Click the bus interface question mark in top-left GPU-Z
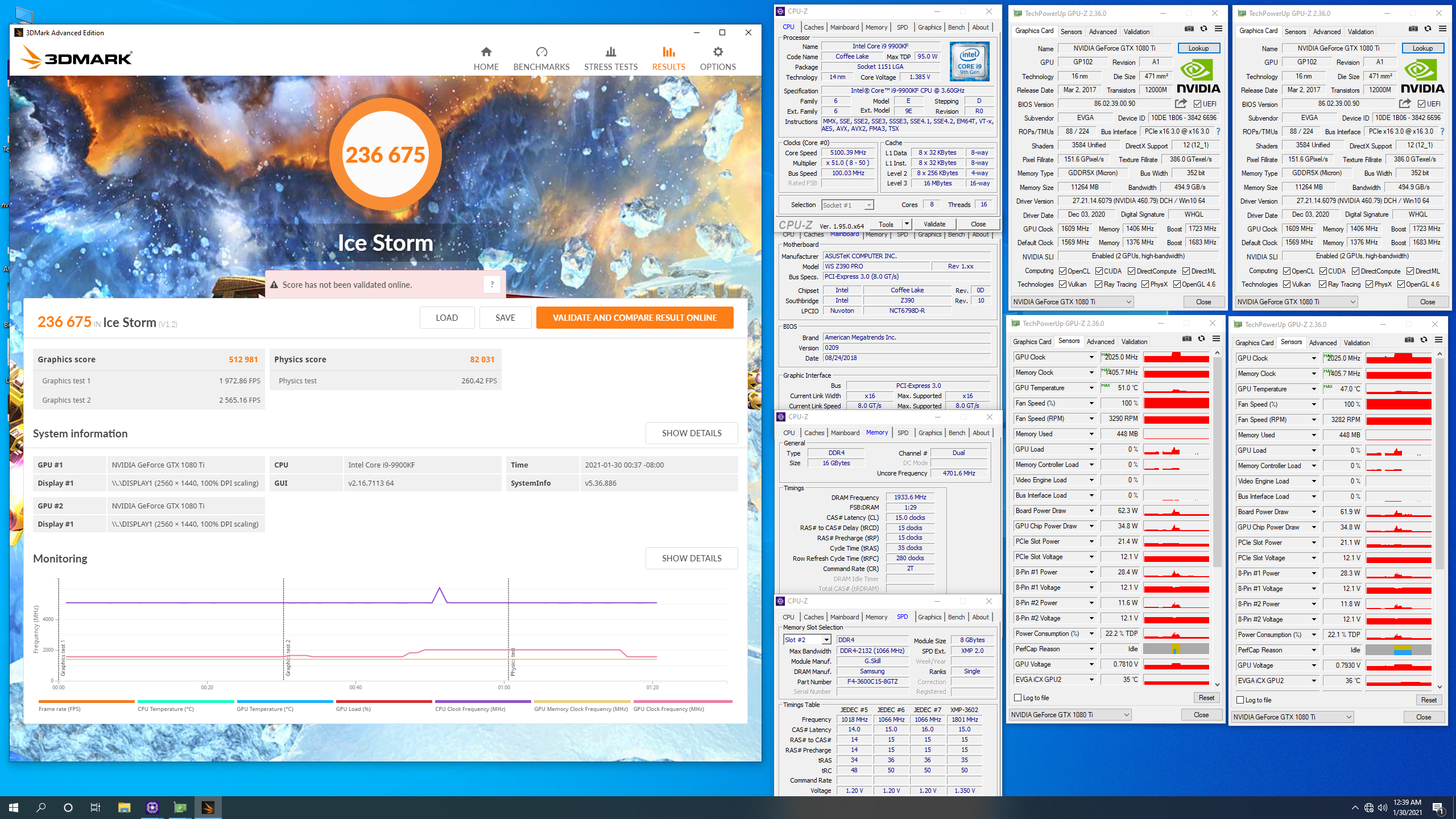1456x819 pixels. pos(1218,131)
